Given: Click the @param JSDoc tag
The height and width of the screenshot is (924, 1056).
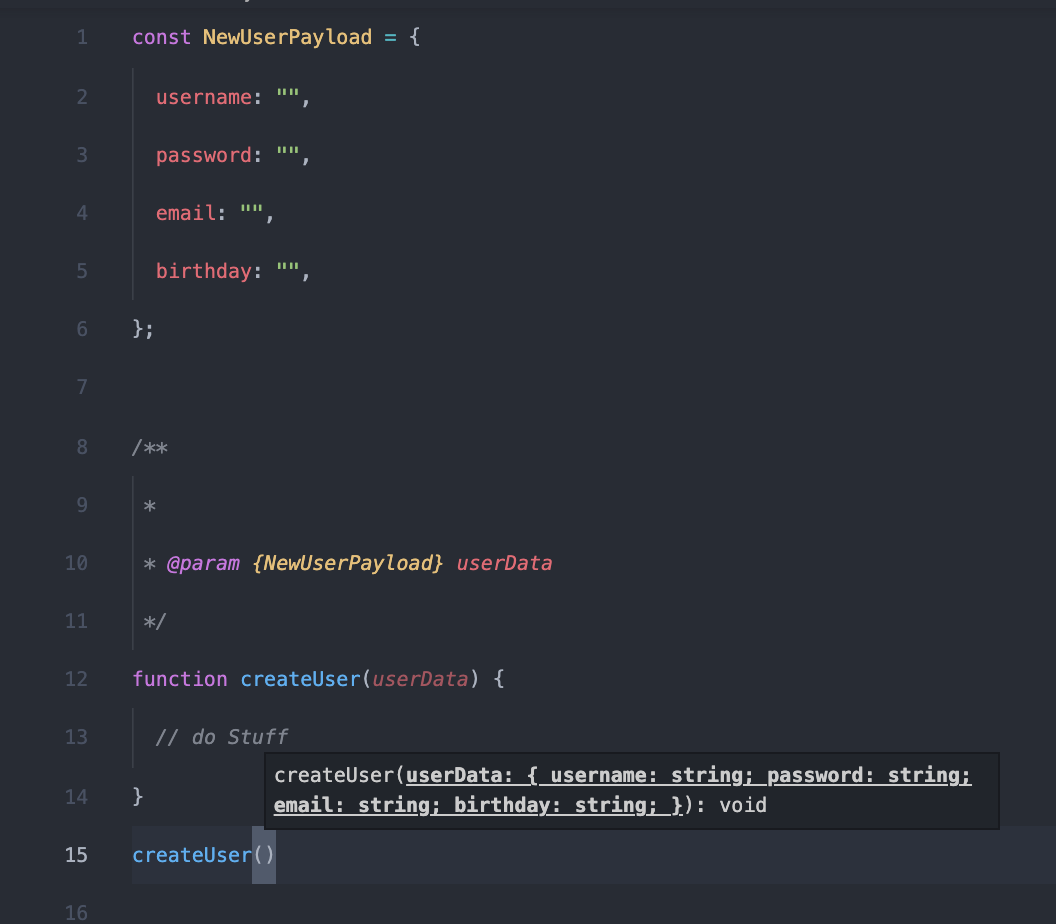Looking at the screenshot, I should click(x=204, y=562).
